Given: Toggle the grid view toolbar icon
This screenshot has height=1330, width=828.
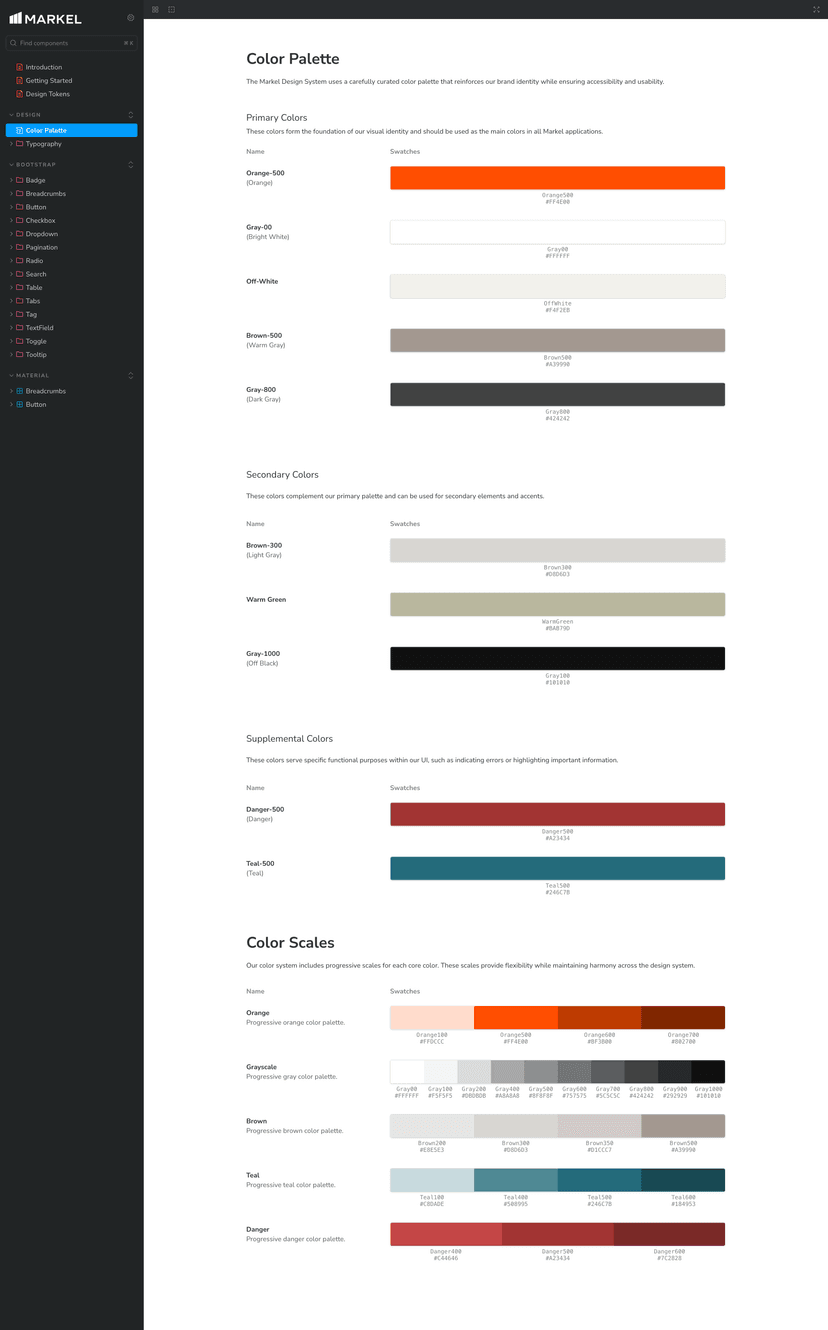Looking at the screenshot, I should pyautogui.click(x=155, y=9).
